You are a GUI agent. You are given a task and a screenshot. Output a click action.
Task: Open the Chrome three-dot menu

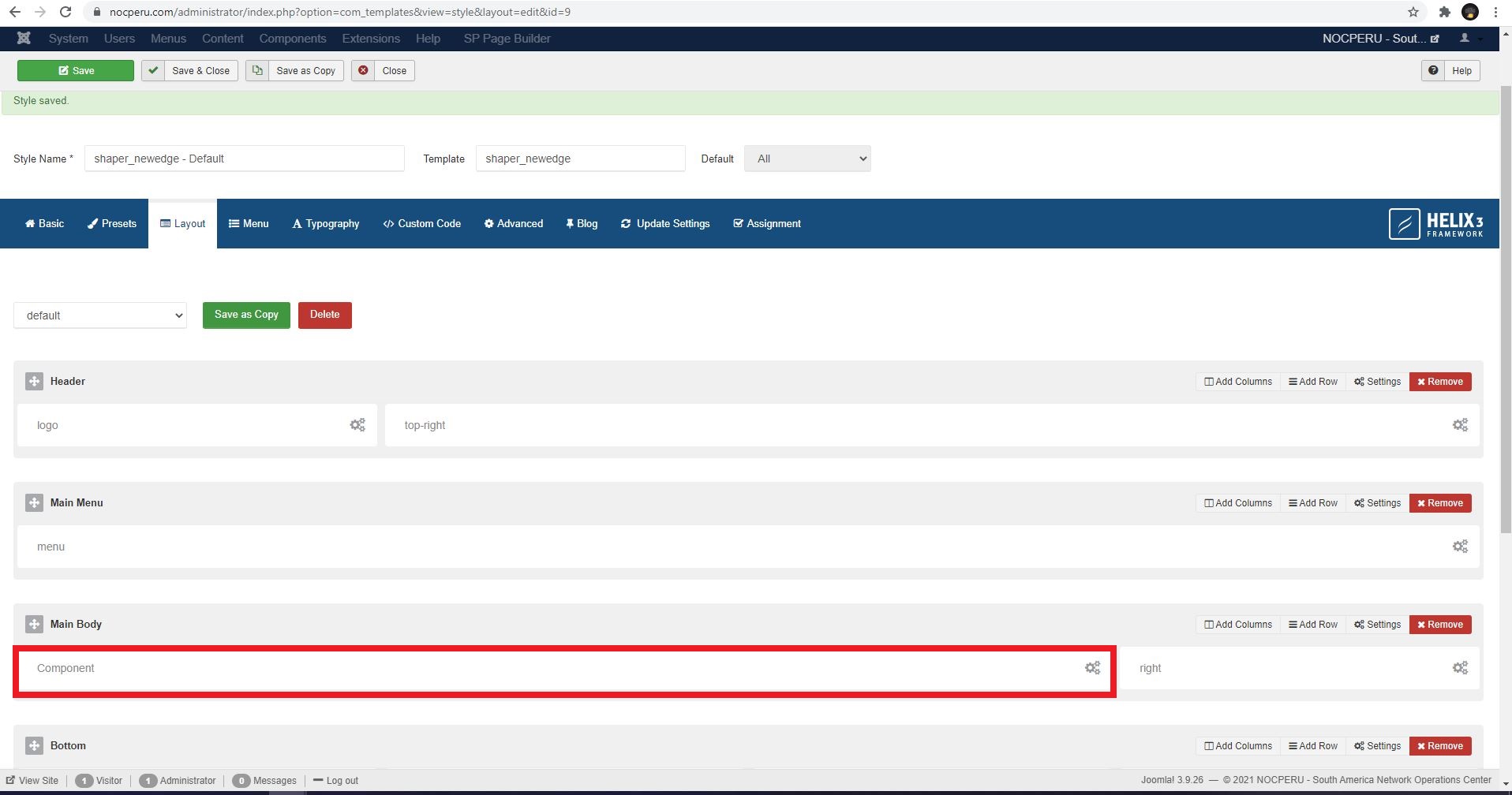[x=1495, y=12]
